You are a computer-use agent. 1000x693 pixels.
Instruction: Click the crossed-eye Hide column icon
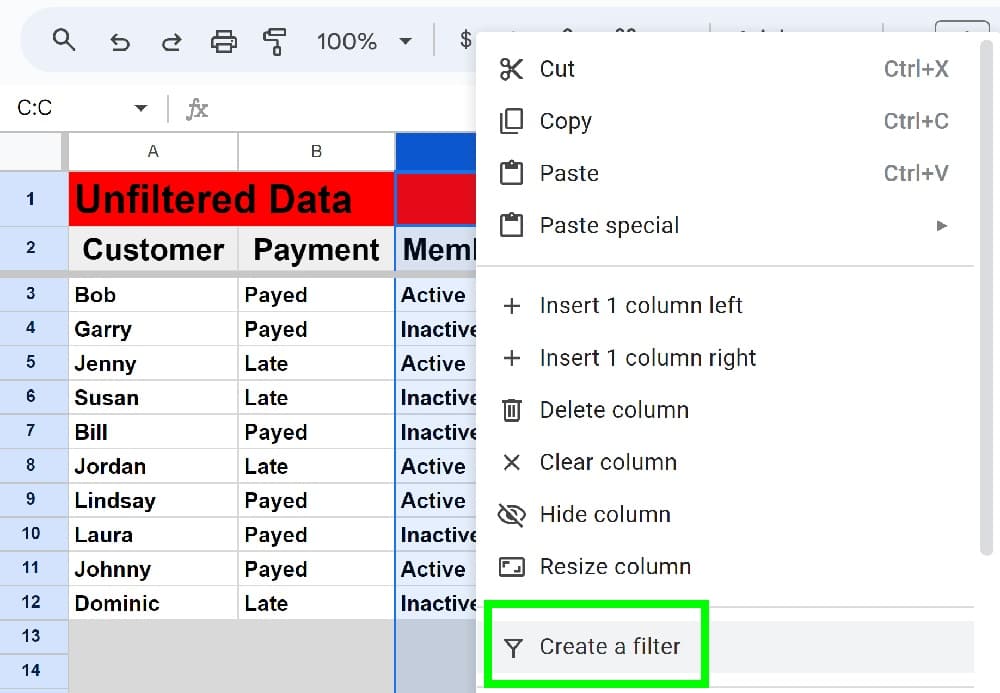(511, 514)
